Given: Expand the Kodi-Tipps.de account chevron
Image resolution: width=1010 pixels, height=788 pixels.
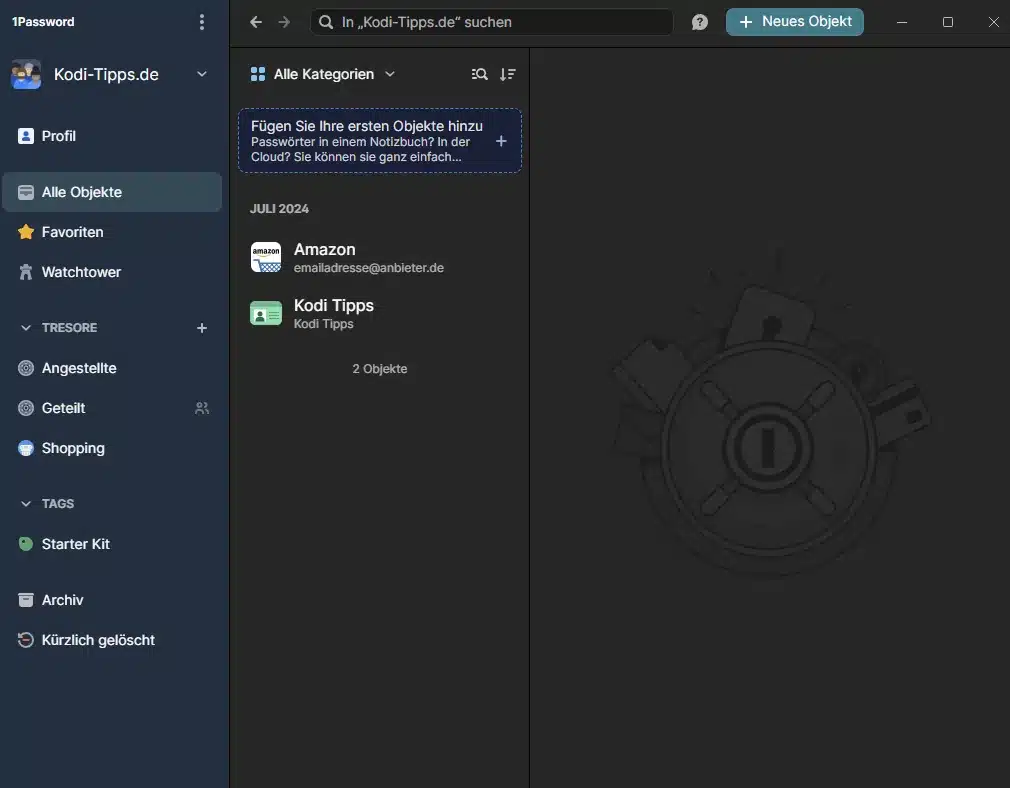Looking at the screenshot, I should [x=202, y=74].
